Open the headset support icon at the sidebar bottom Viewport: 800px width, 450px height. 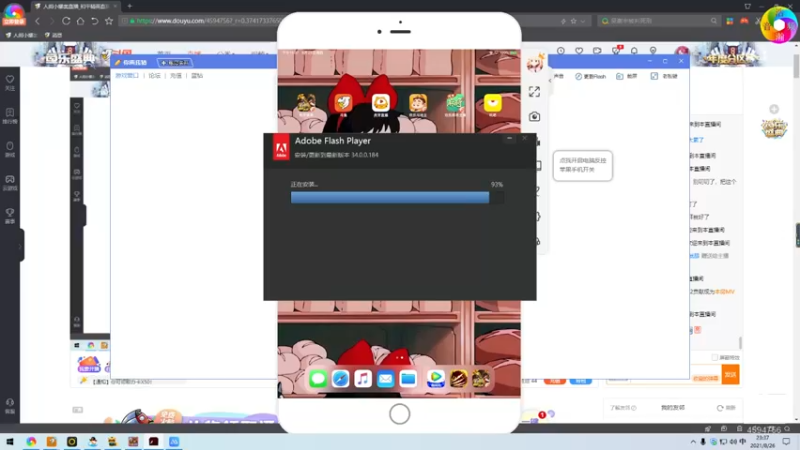tap(10, 403)
